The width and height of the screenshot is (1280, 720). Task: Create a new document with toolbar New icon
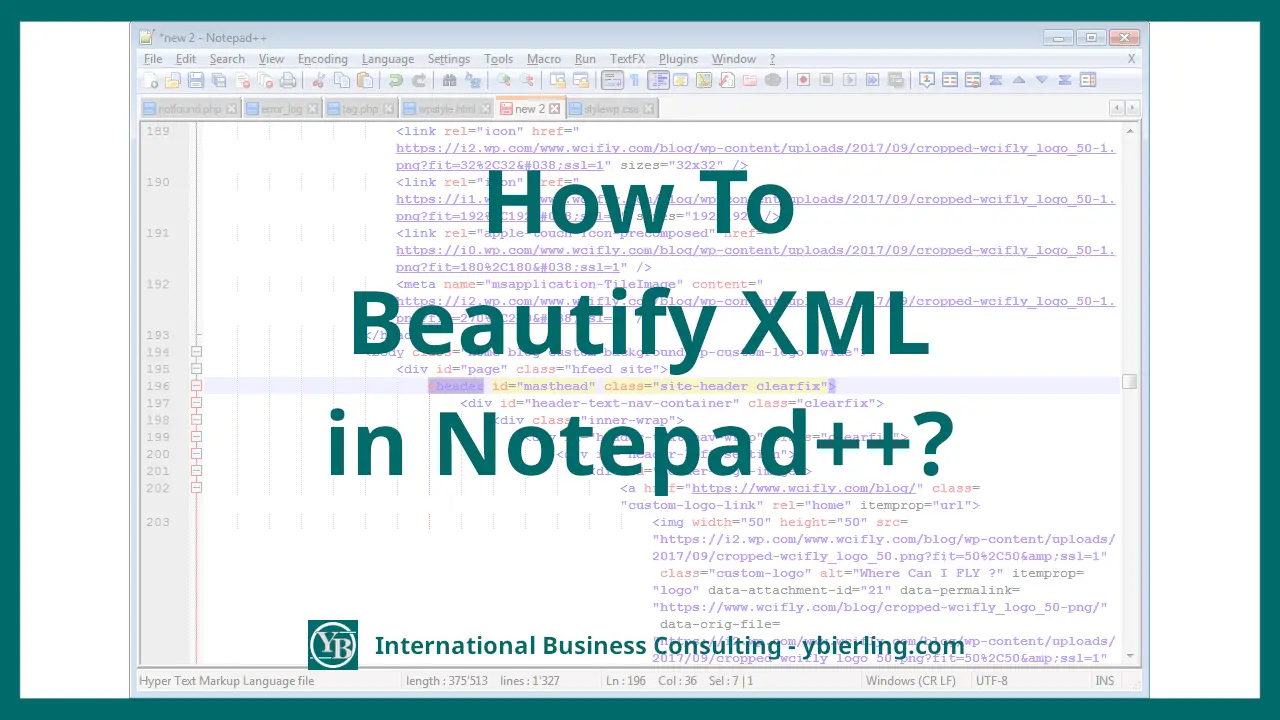tap(150, 80)
